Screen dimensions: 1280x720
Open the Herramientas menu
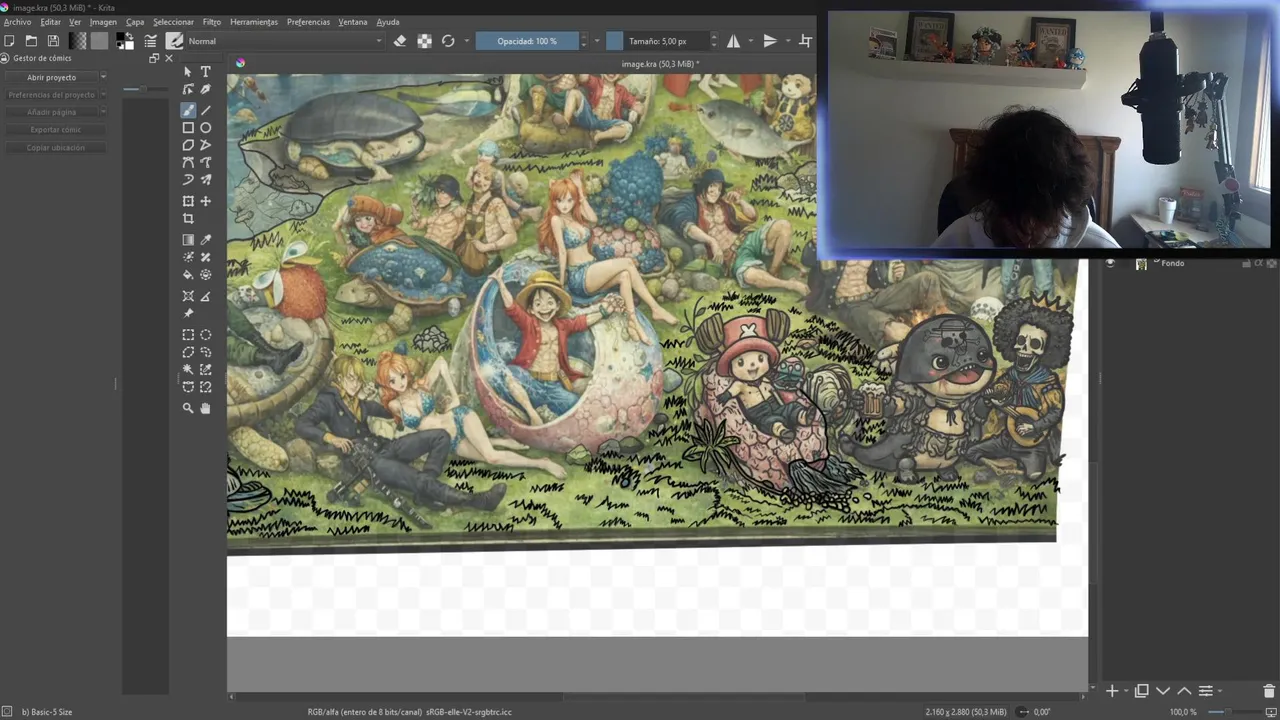254,22
